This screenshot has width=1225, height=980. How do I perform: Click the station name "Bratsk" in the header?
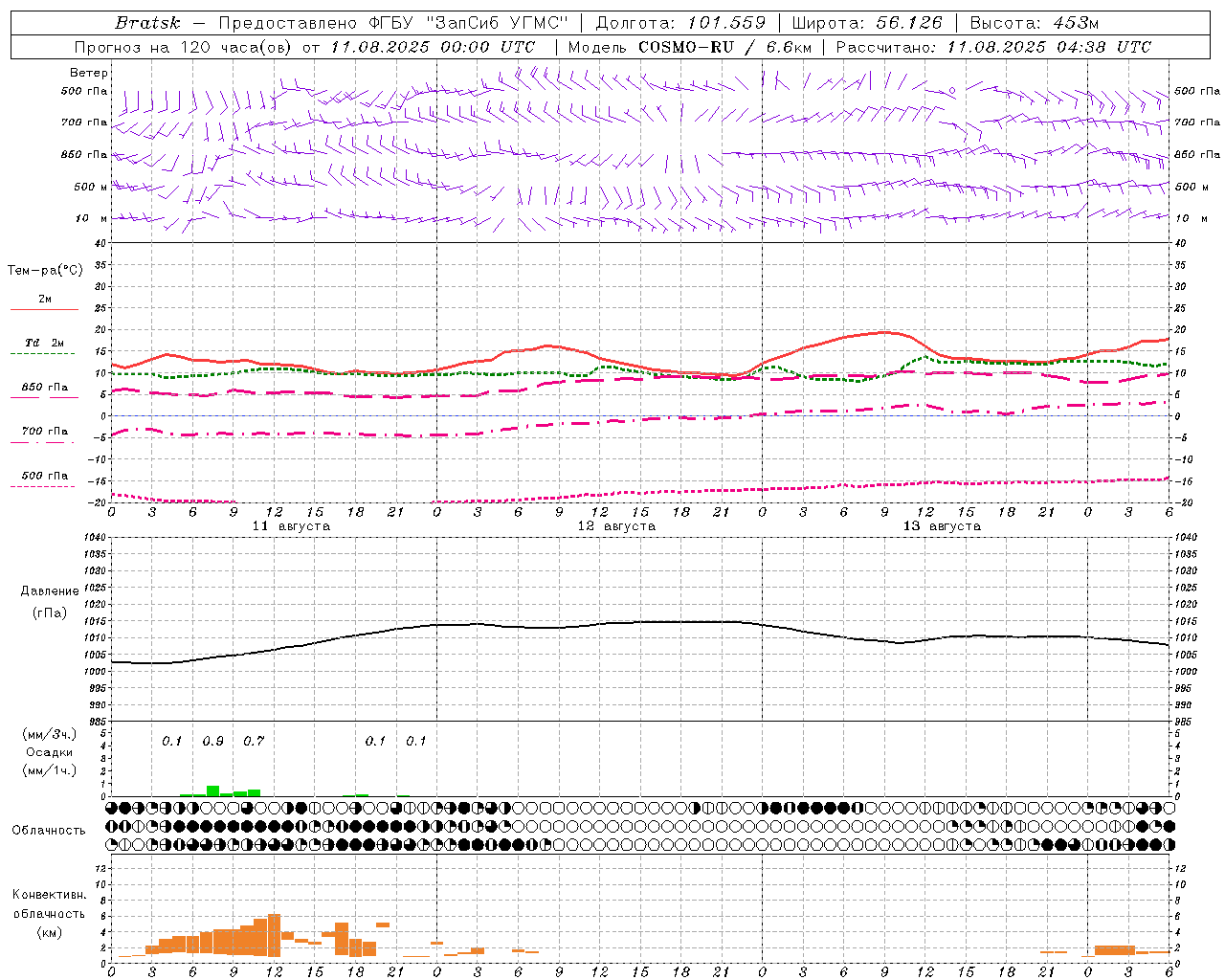pos(147,23)
